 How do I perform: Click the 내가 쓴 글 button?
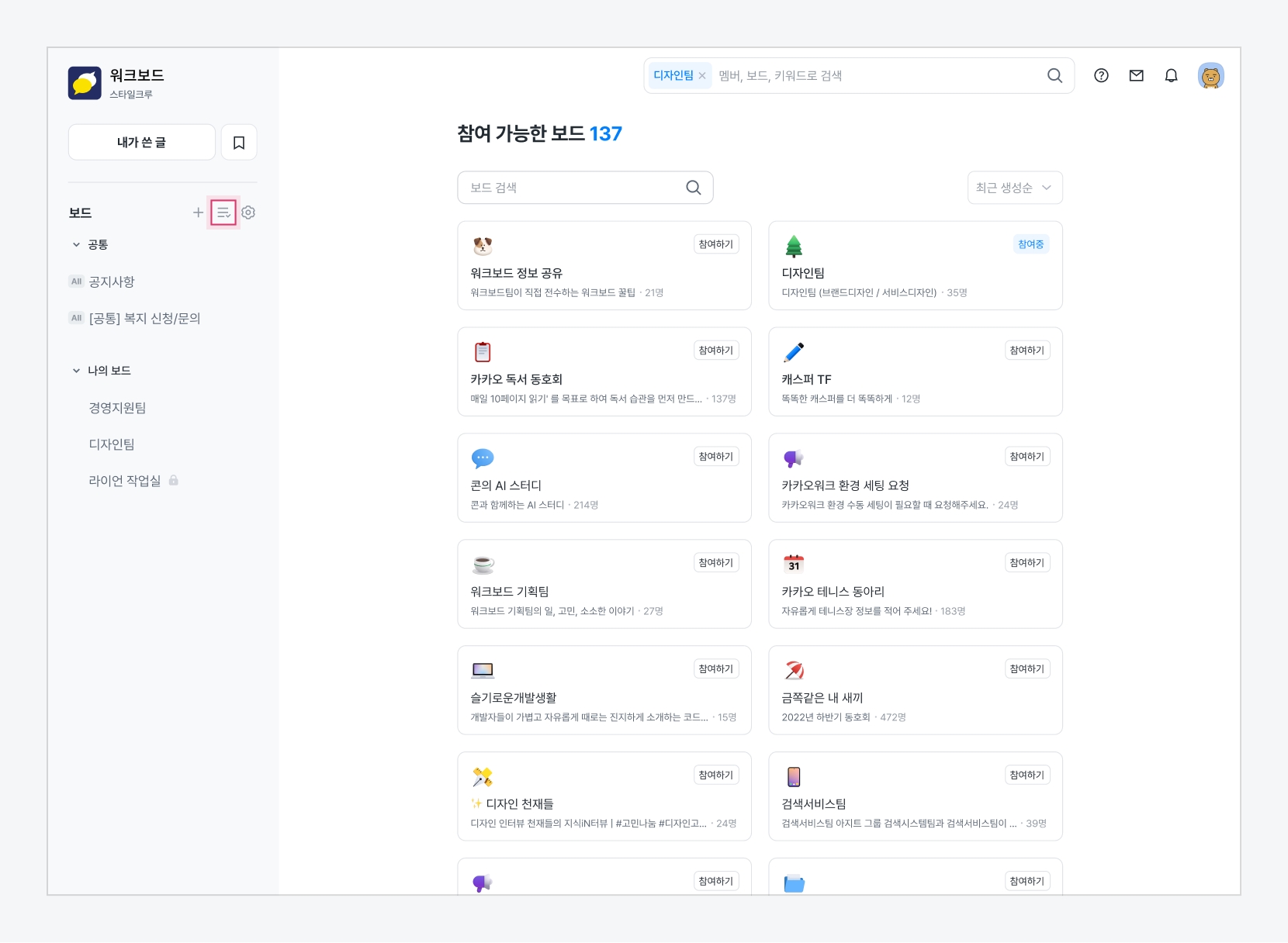[141, 143]
